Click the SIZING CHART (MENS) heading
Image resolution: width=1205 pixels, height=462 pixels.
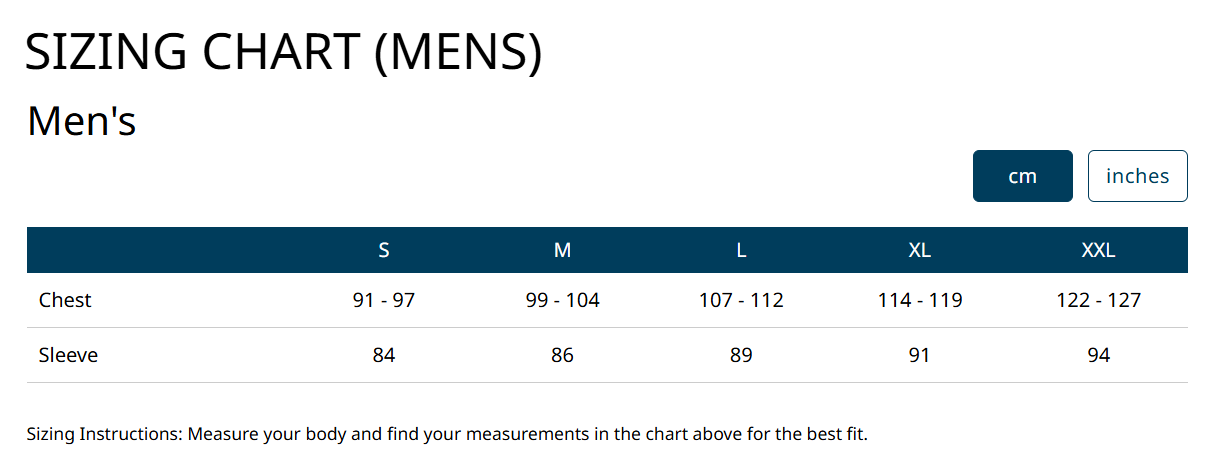[284, 53]
